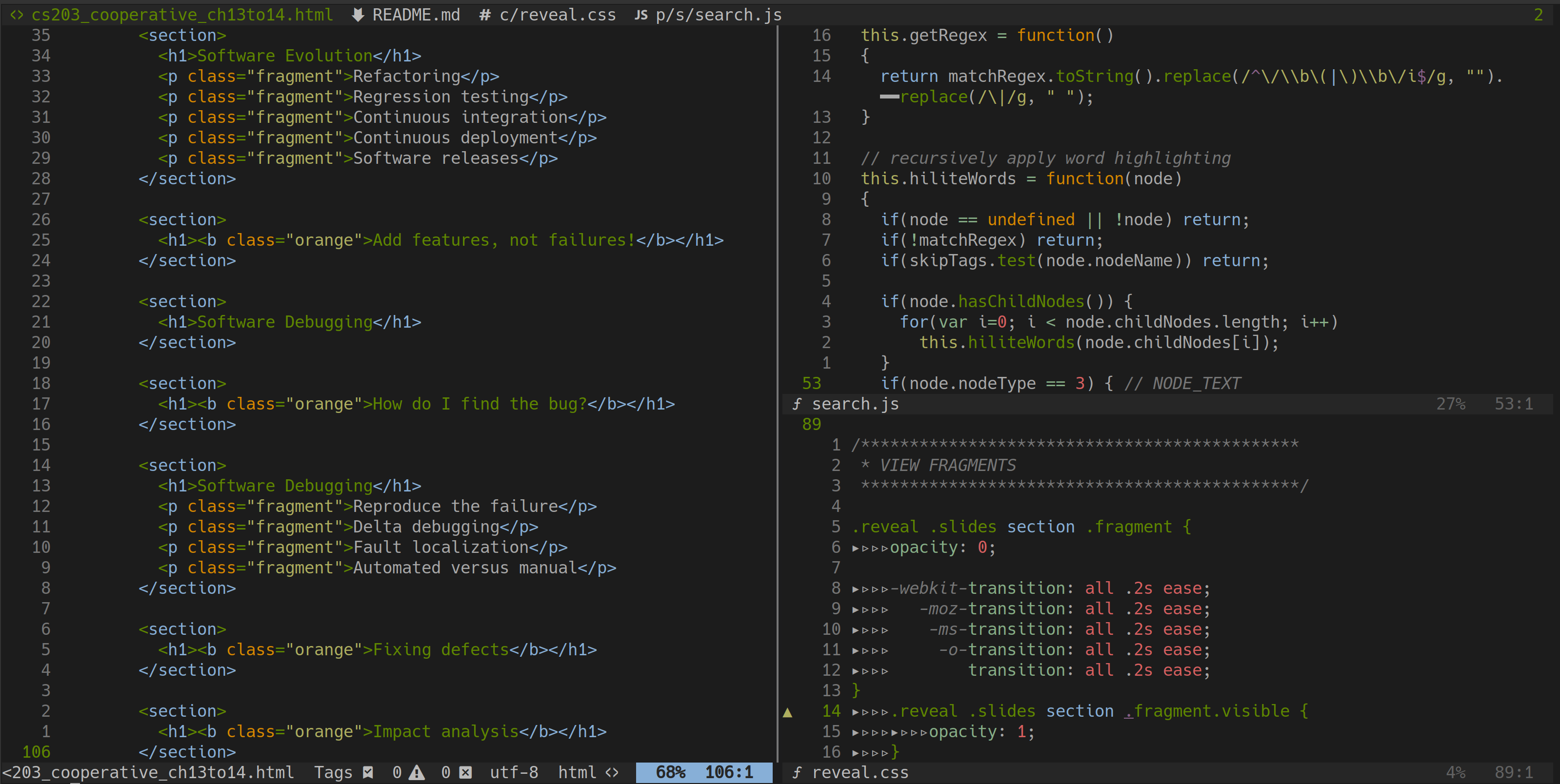Click the 'Fault localization' fragment line
This screenshot has width=1560, height=784.
362,547
